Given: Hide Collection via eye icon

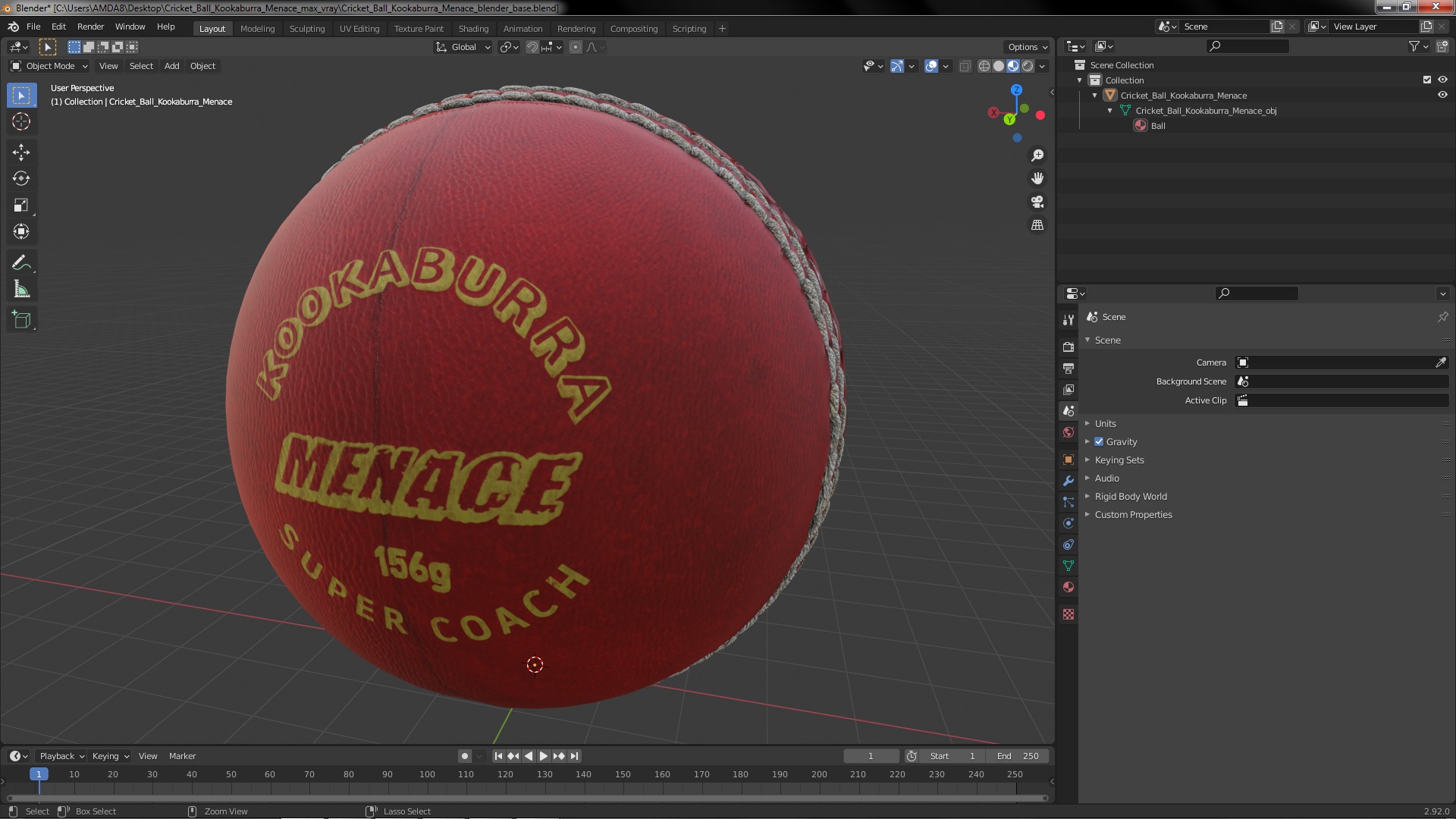Looking at the screenshot, I should click(1442, 80).
